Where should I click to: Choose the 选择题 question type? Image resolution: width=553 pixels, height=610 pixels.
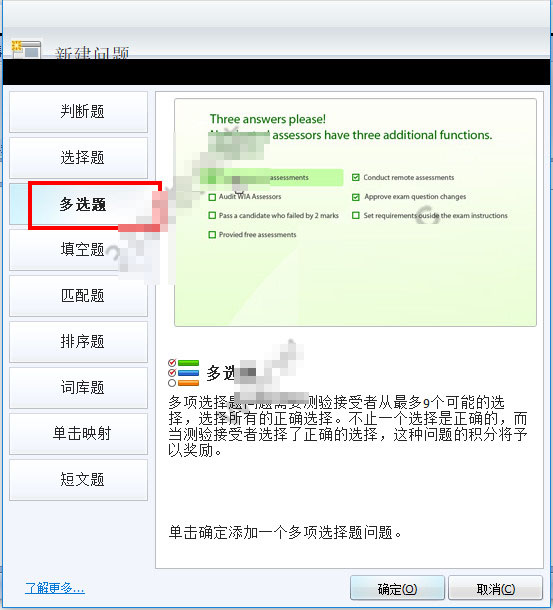[x=78, y=158]
